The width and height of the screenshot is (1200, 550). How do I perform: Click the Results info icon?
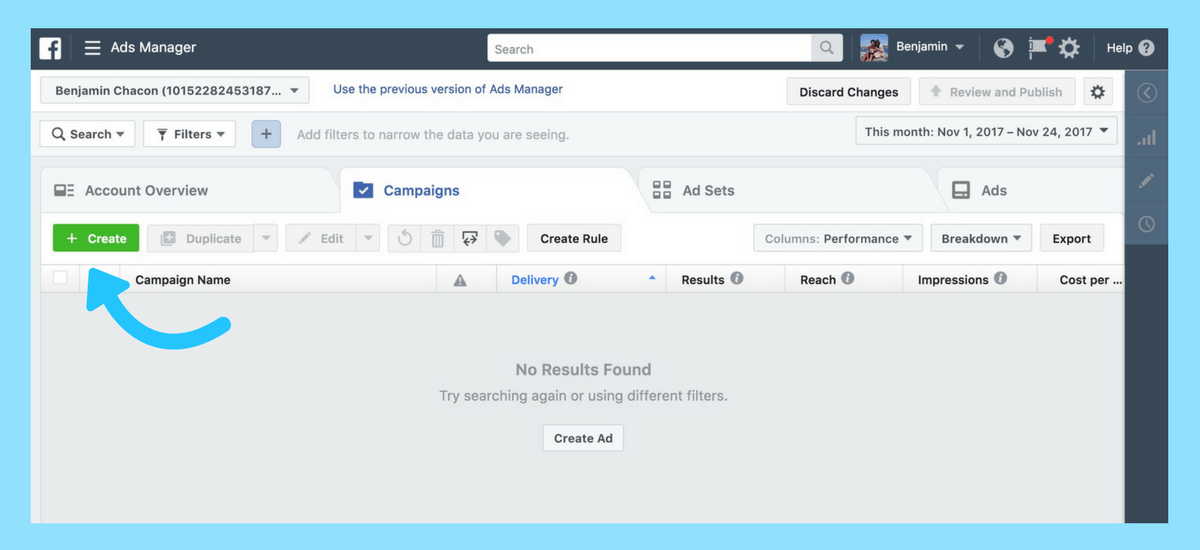click(x=737, y=279)
